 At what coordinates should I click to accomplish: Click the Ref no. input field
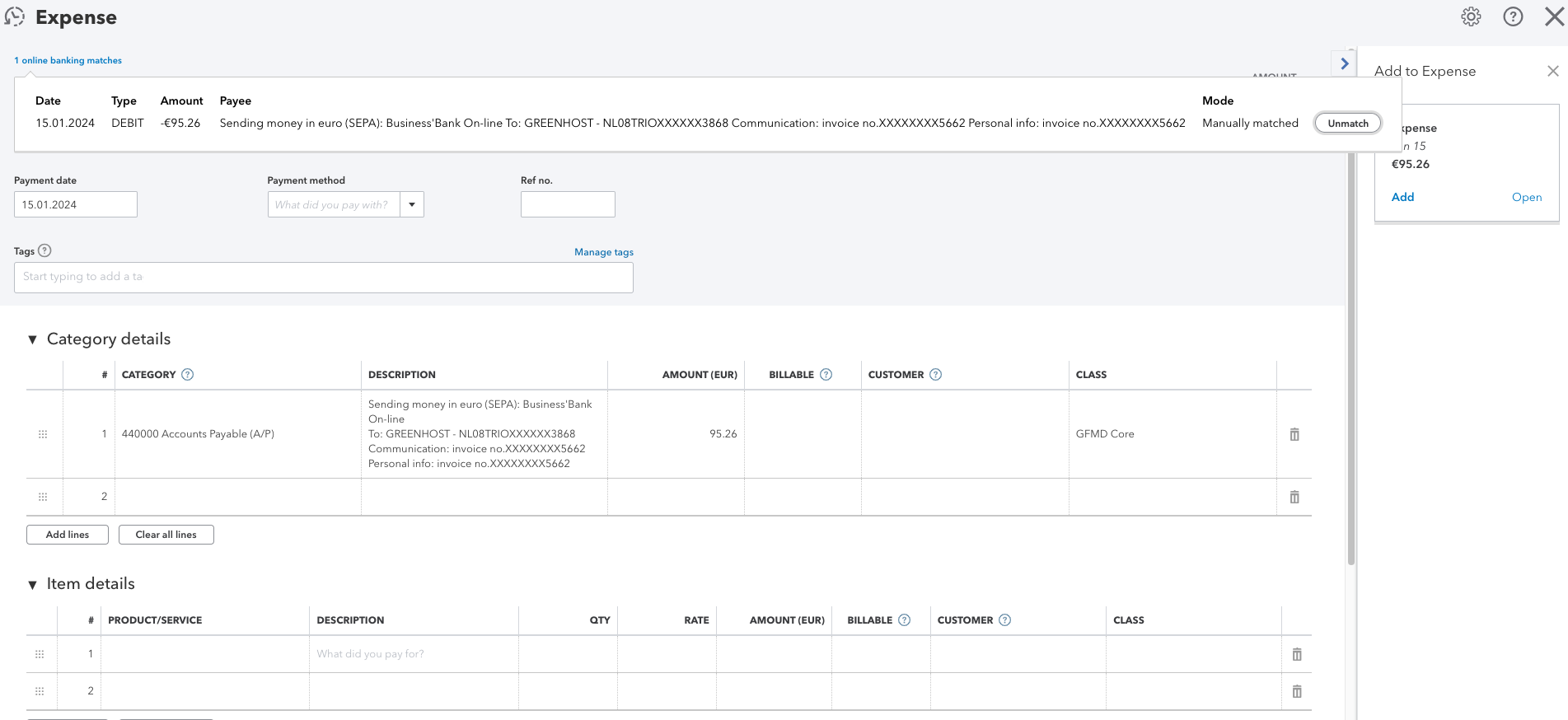coord(568,204)
